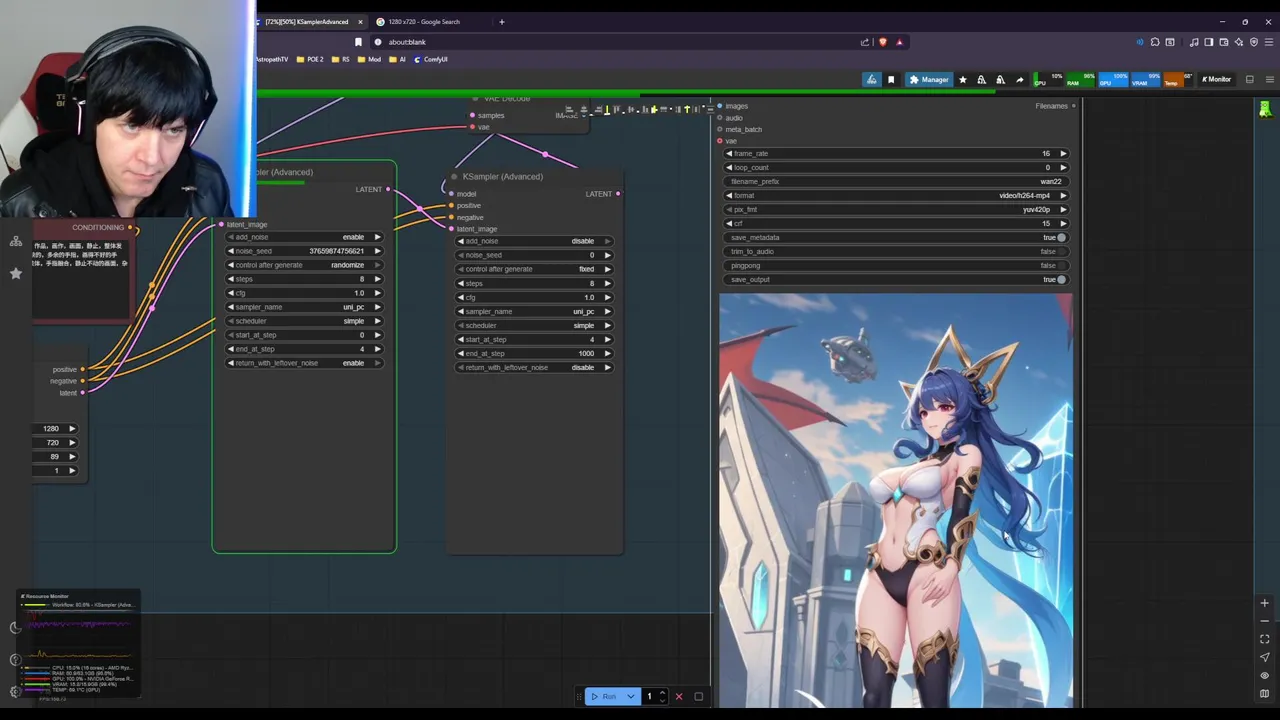Open the ComfyUI Manager

[x=929, y=80]
